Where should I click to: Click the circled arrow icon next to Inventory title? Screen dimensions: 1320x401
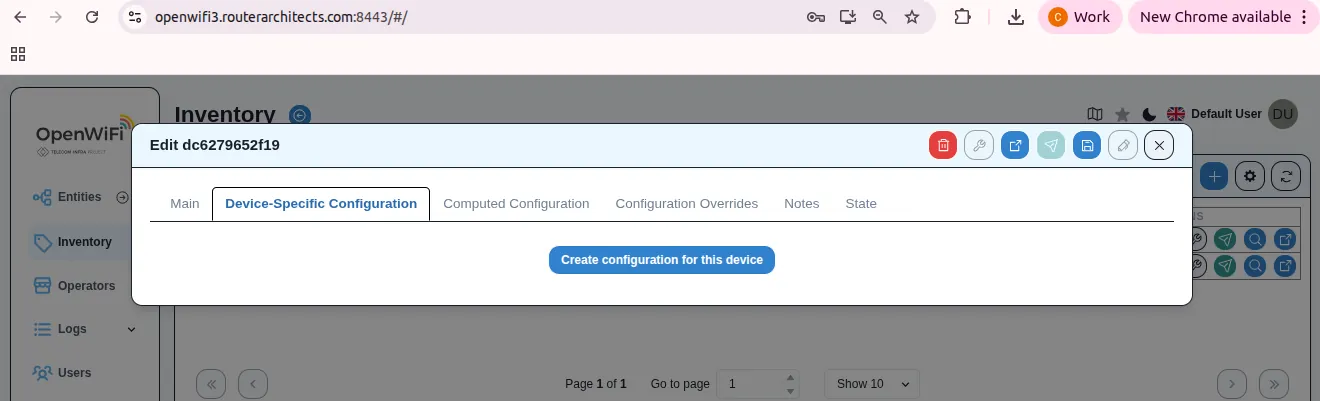(300, 115)
